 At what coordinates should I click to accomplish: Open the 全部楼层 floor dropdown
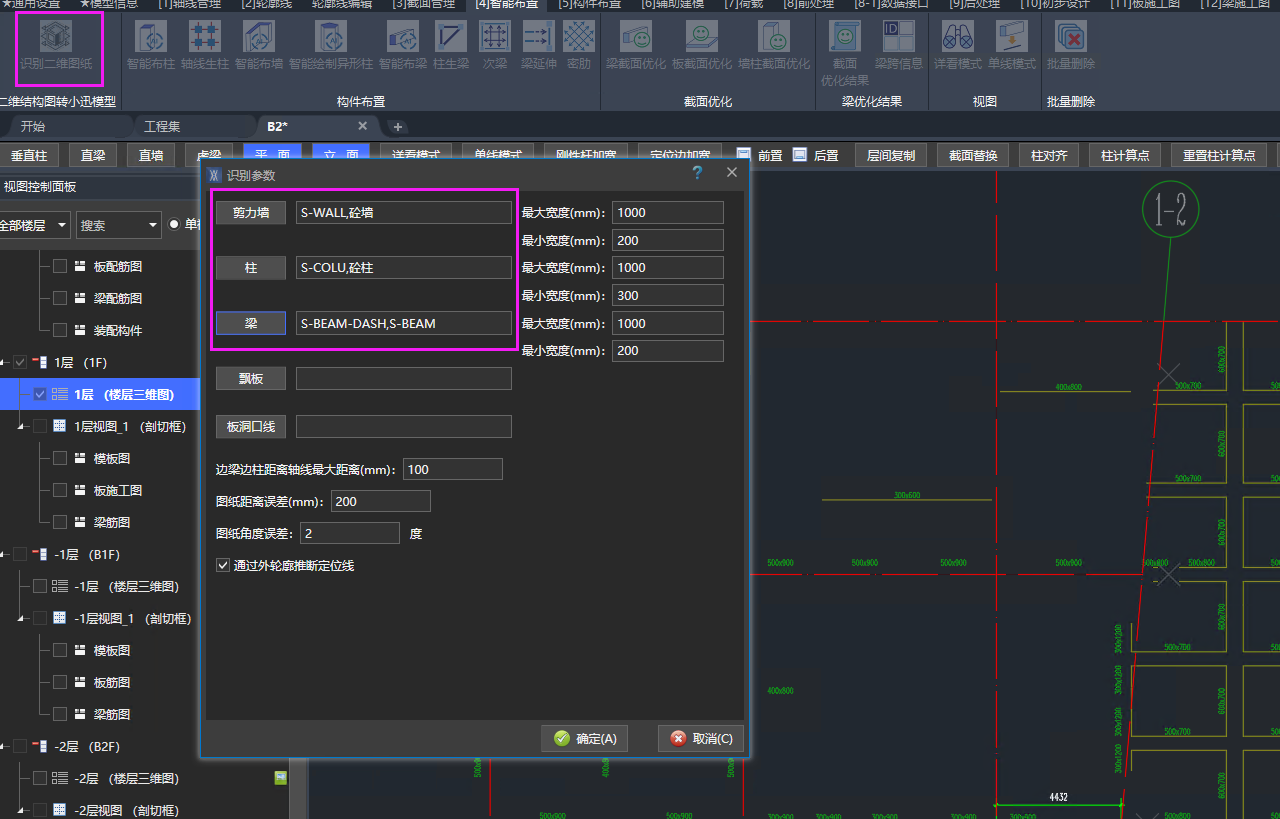(62, 225)
